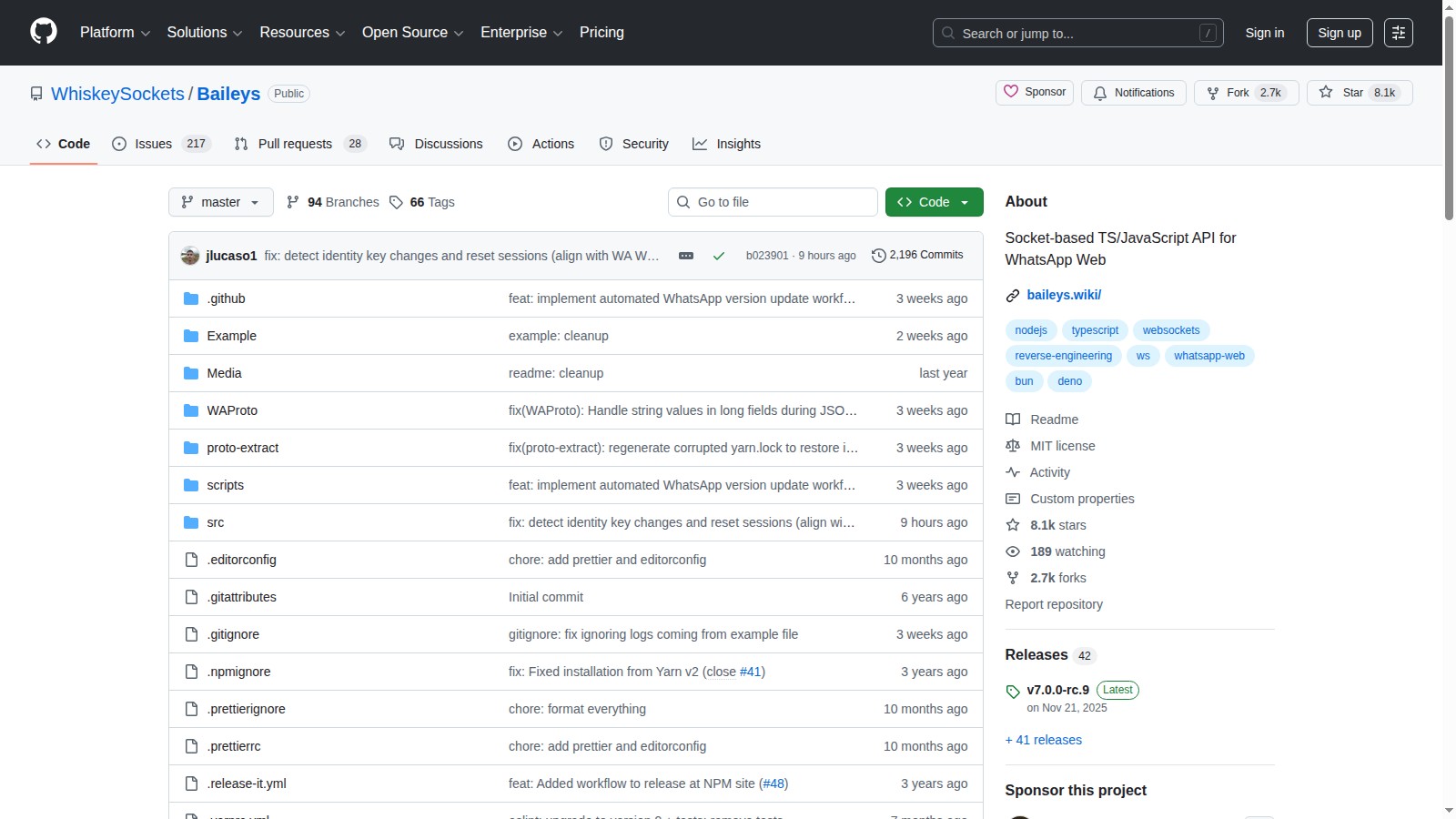Click jlucaso1's avatar thumbnail
The image size is (1456, 819).
point(190,256)
